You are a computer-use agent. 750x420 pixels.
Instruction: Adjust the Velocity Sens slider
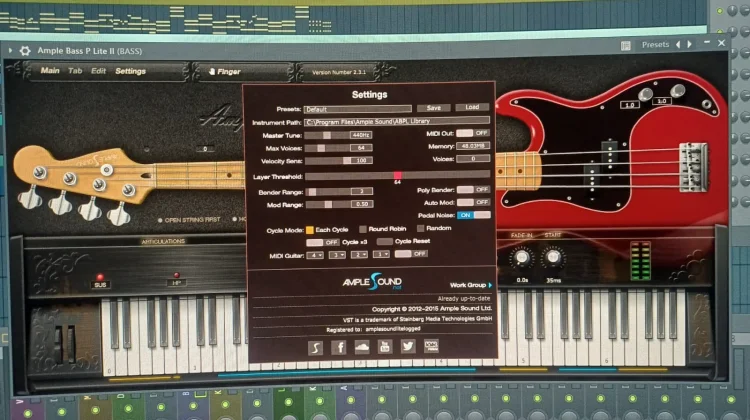[x=347, y=161]
